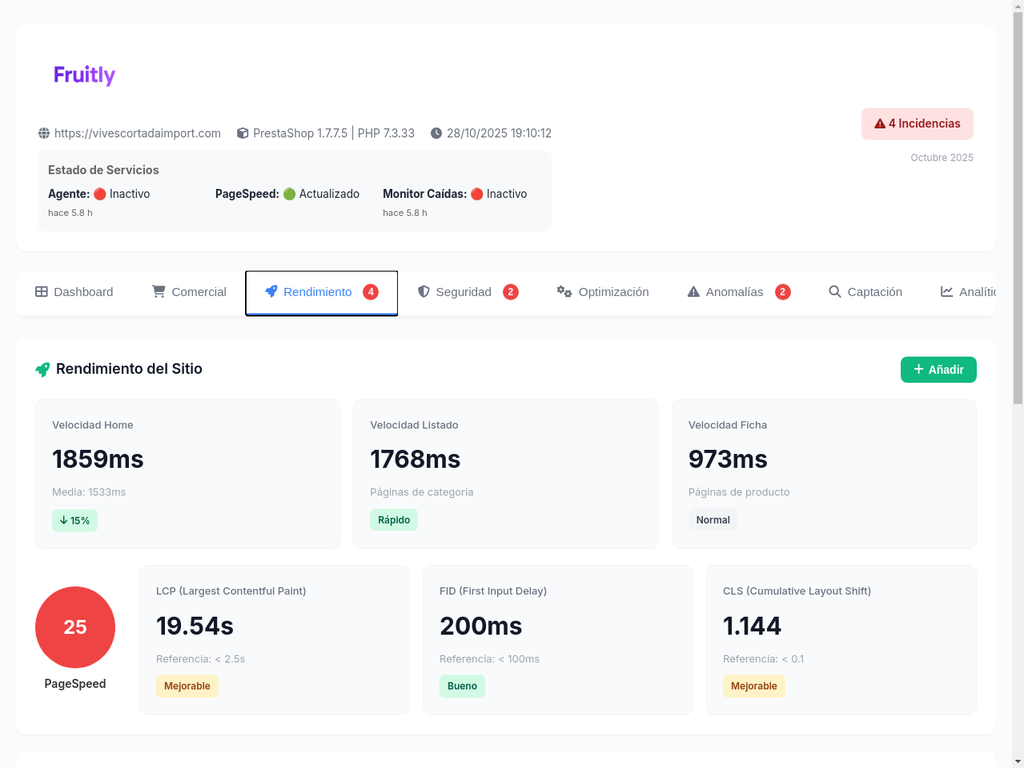Click the cube icon next to PrestaShop version

pyautogui.click(x=242, y=133)
